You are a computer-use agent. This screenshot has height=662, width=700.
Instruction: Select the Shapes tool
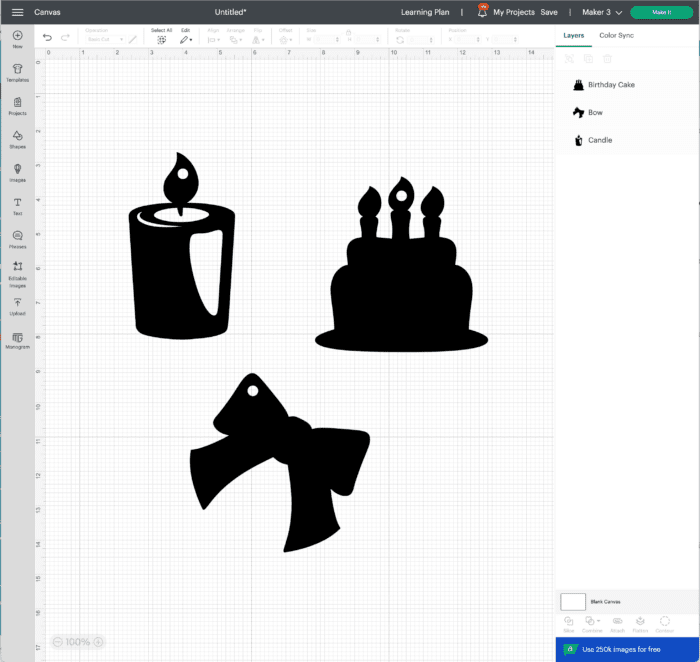pyautogui.click(x=17, y=138)
